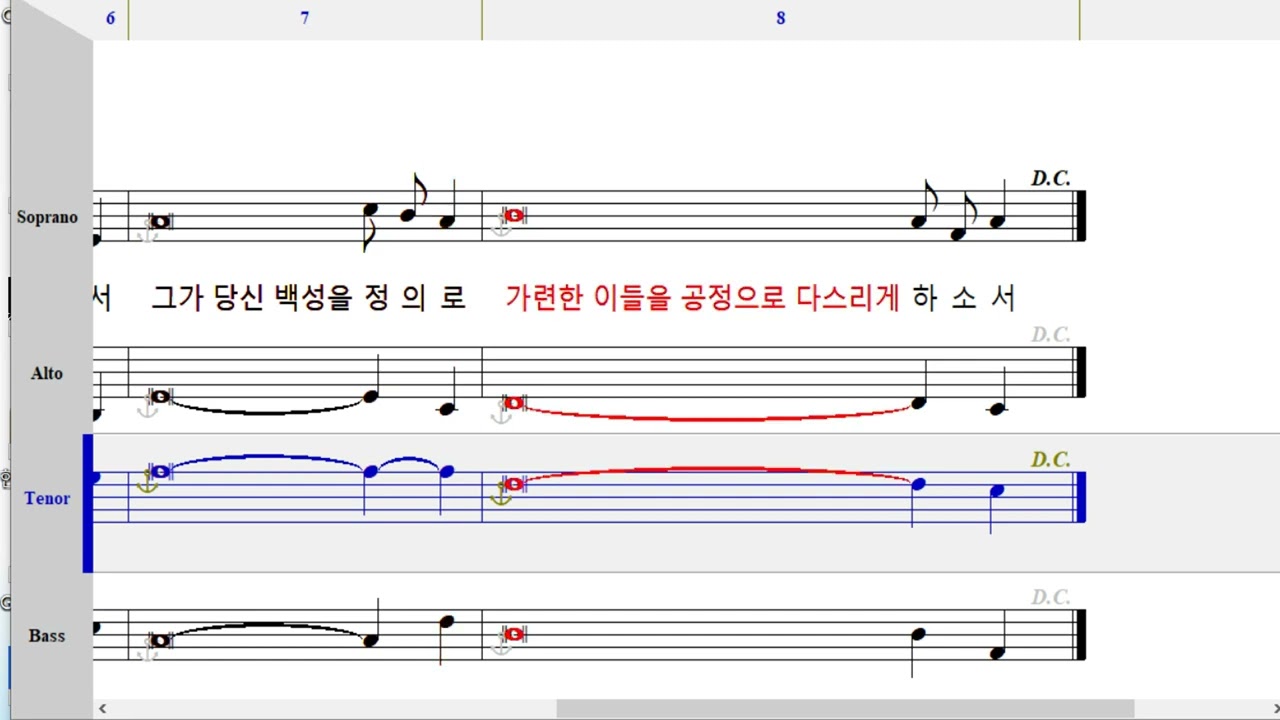Click the grey D.C. marking above Alto staff
Image resolution: width=1280 pixels, height=720 pixels.
click(x=1051, y=334)
